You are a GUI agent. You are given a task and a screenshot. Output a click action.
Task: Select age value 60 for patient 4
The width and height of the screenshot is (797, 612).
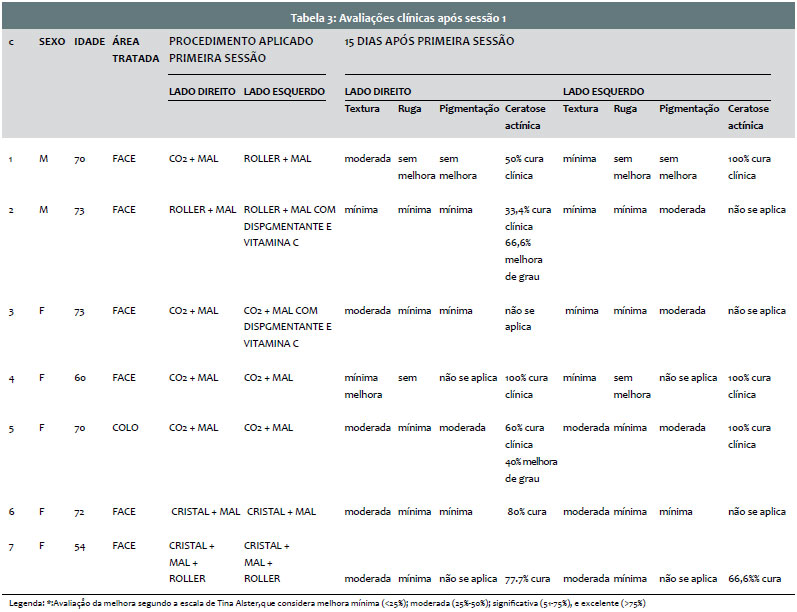[80, 378]
